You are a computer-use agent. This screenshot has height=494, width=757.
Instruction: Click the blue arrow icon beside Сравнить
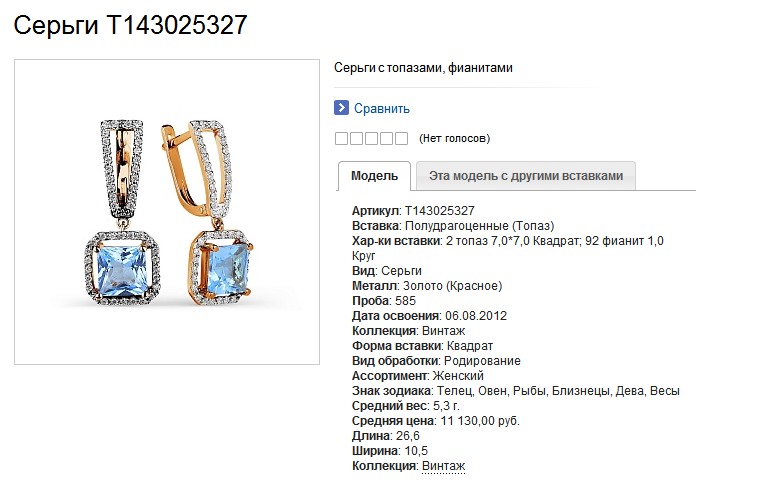pyautogui.click(x=341, y=108)
